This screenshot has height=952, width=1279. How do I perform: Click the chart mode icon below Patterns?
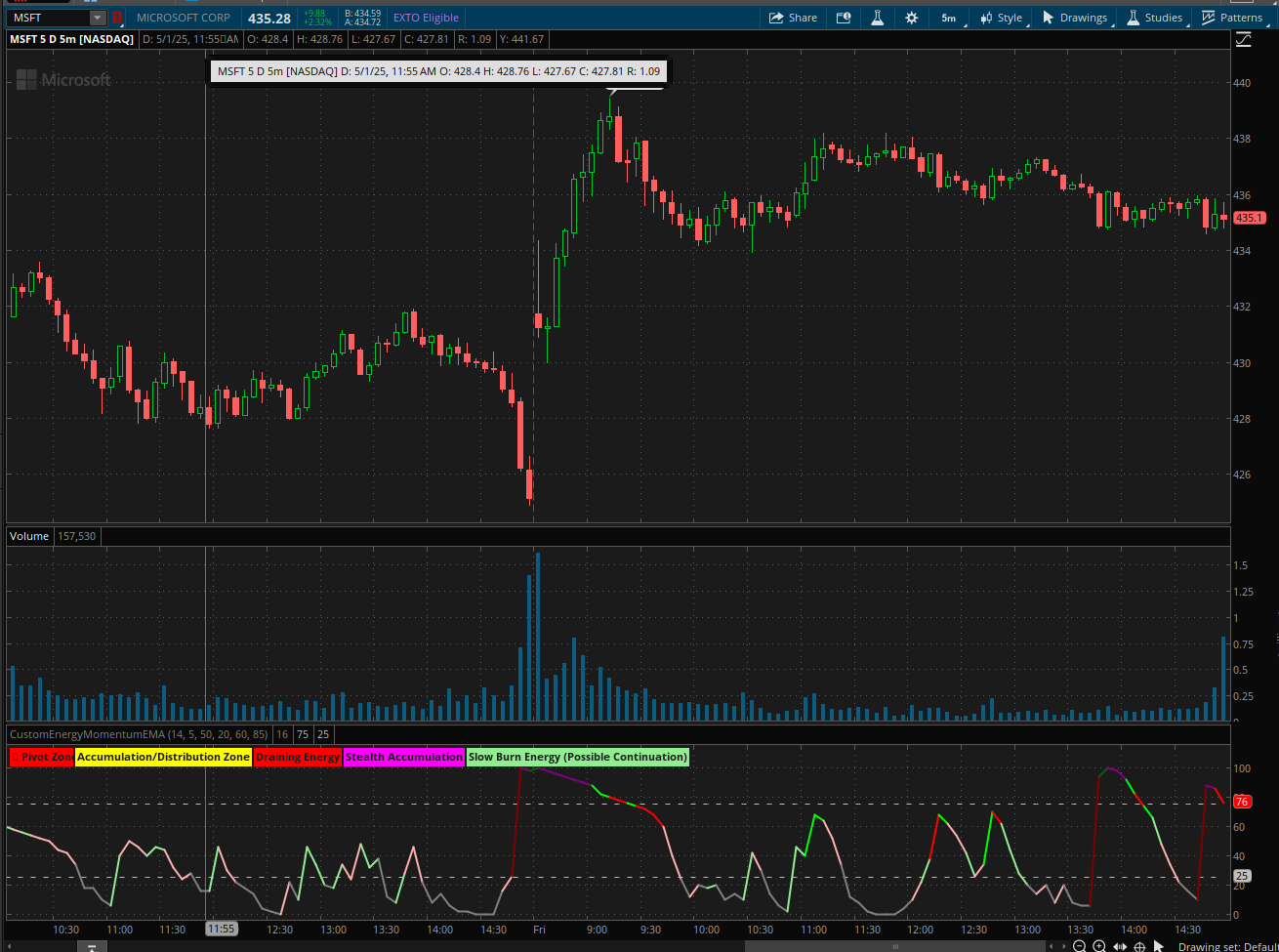[x=1243, y=40]
